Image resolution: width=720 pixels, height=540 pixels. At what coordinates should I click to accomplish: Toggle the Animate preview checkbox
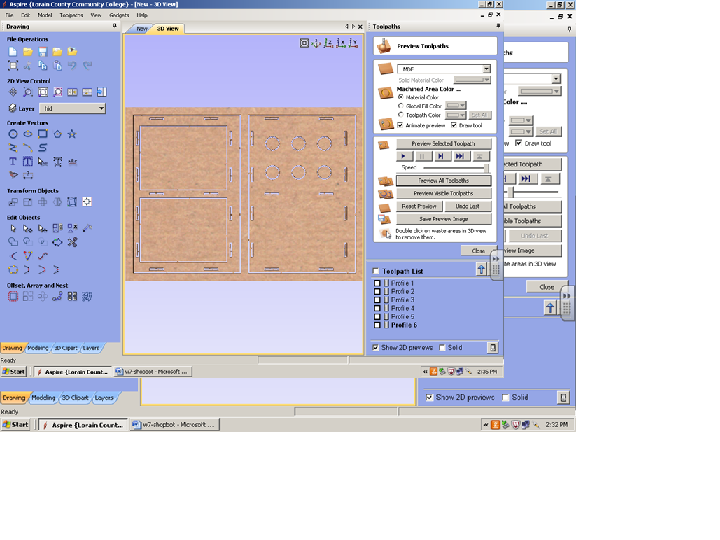click(x=400, y=125)
